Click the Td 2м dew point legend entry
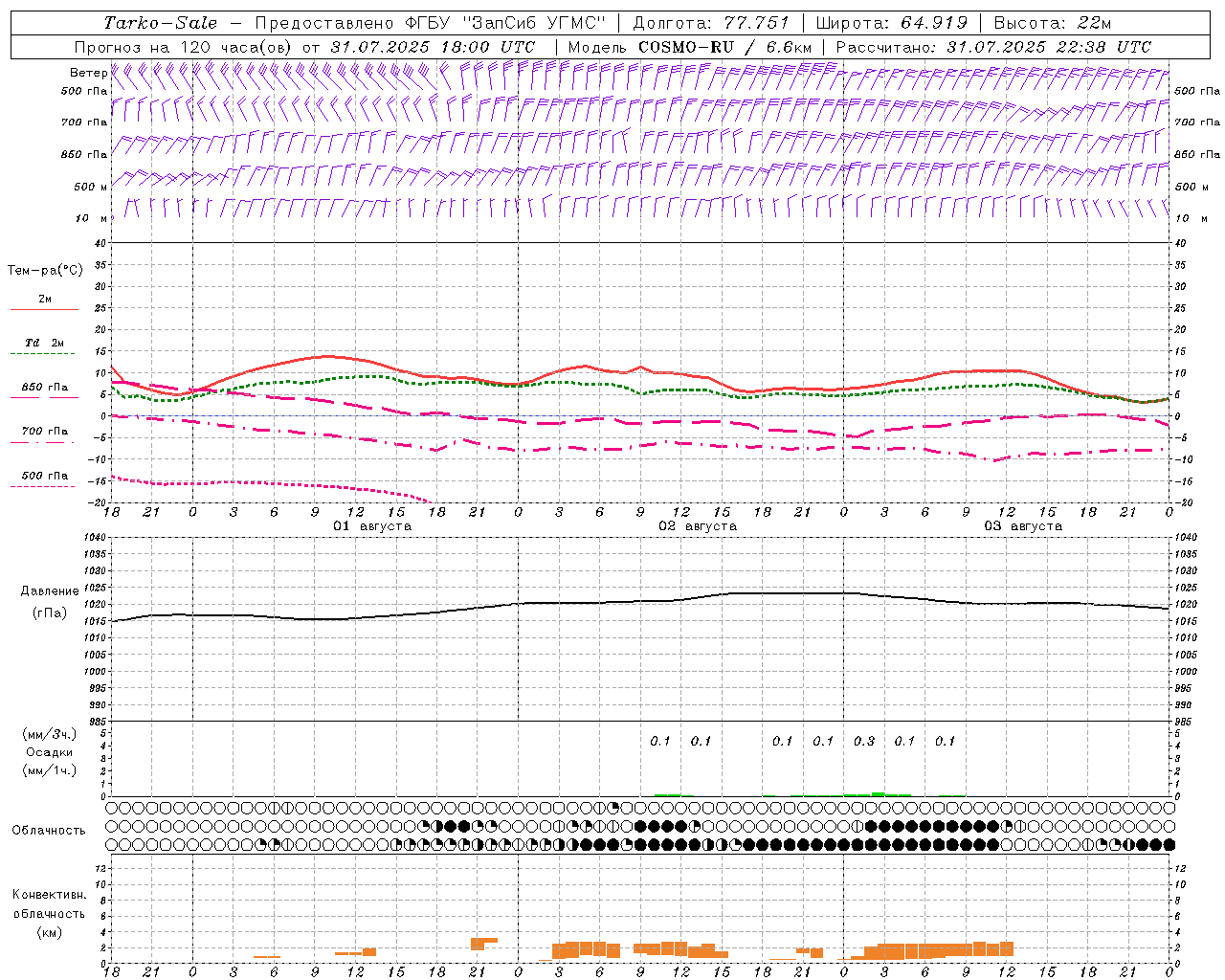 coord(44,343)
